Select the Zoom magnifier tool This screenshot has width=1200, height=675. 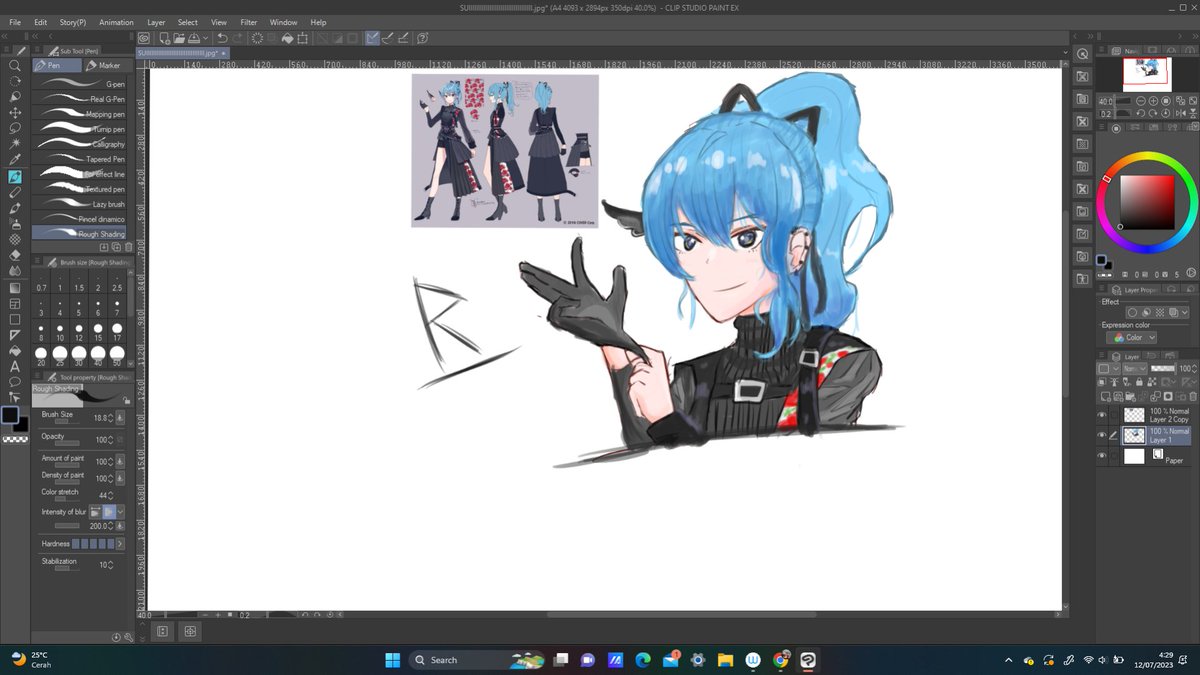pyautogui.click(x=15, y=65)
